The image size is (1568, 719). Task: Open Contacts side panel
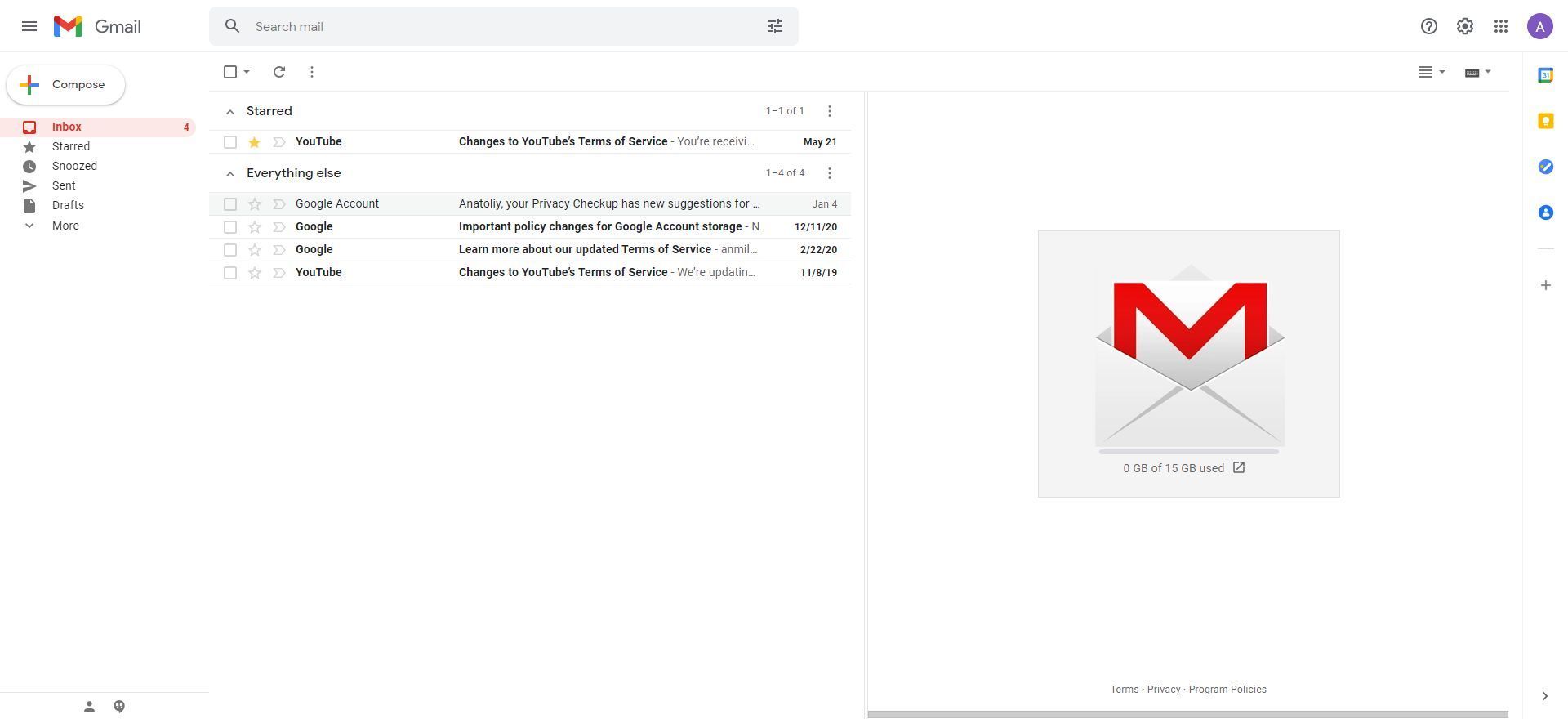tap(1546, 212)
